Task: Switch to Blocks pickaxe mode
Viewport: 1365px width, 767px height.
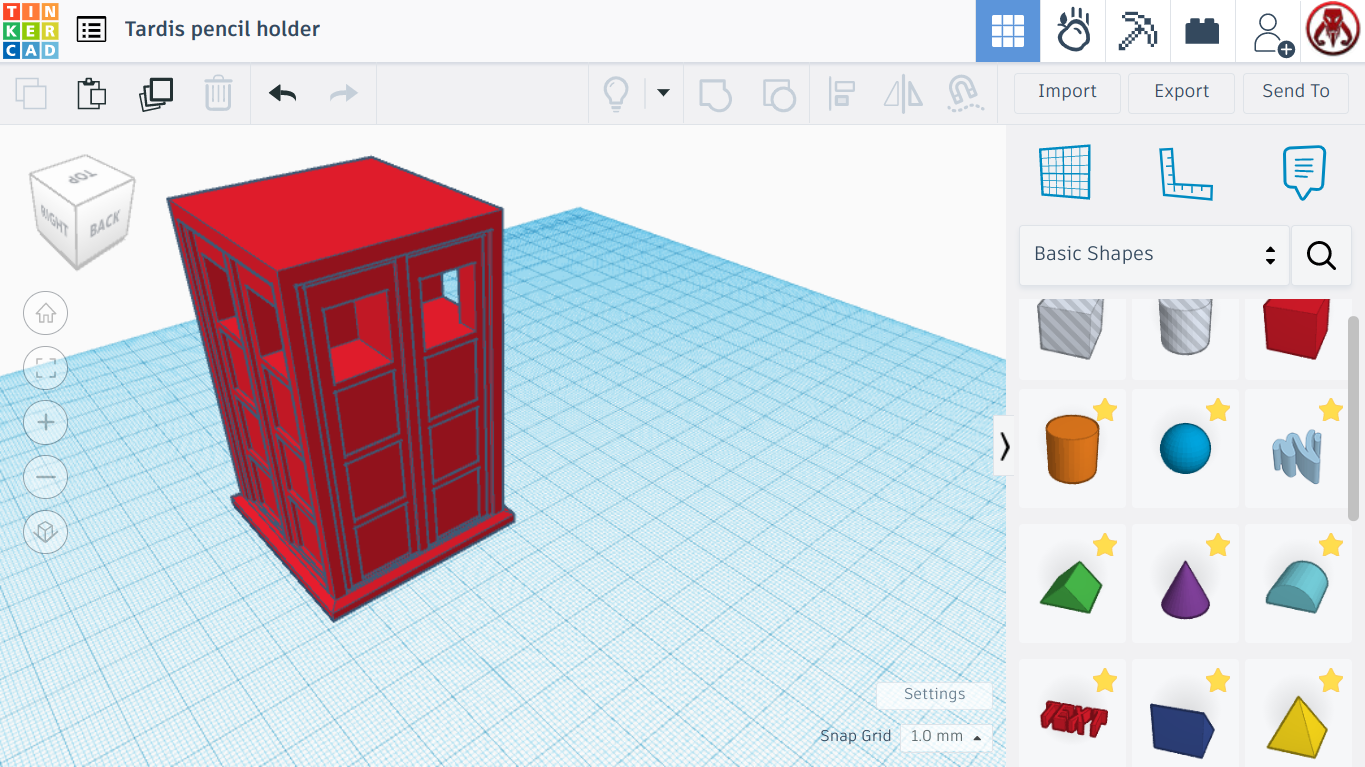Action: click(x=1137, y=31)
